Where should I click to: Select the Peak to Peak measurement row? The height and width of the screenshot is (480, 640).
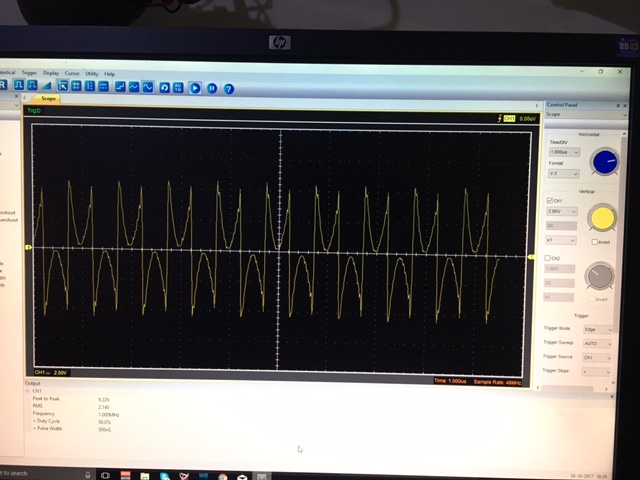(46, 399)
